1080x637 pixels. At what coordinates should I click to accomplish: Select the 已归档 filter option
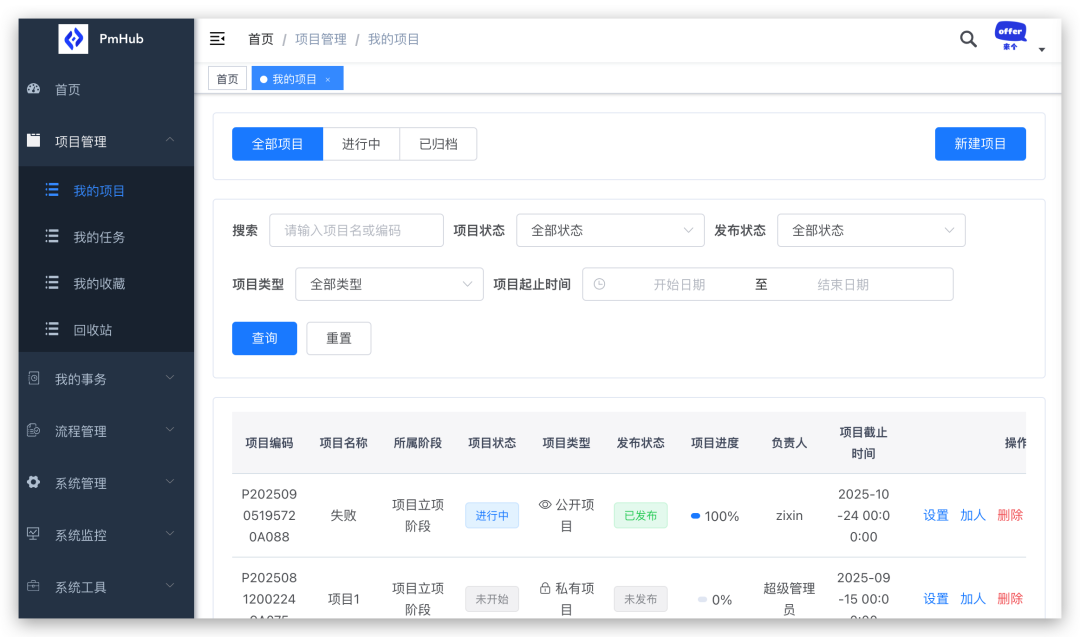[438, 144]
